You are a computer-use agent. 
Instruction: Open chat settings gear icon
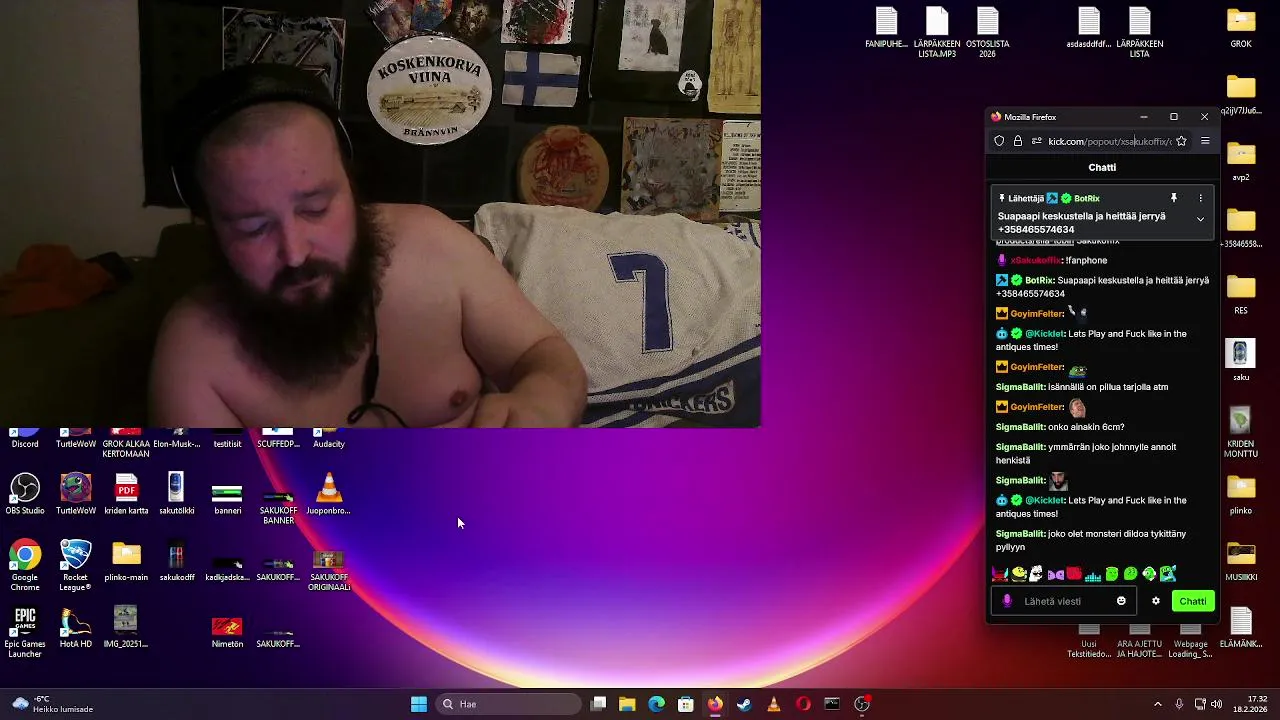coord(1156,601)
